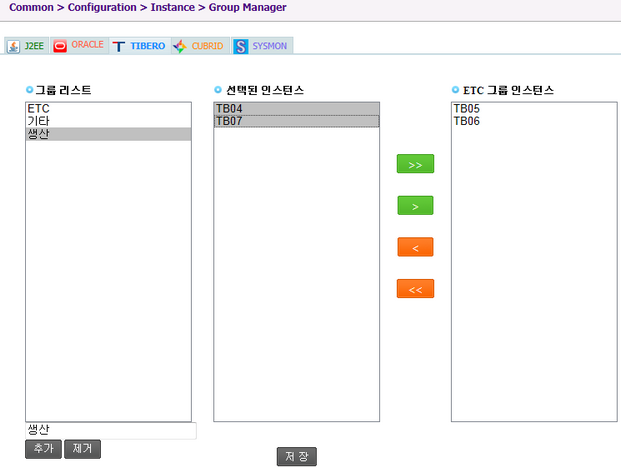The height and width of the screenshot is (468, 621).
Task: Click the green single-right arrow button
Action: (x=415, y=206)
